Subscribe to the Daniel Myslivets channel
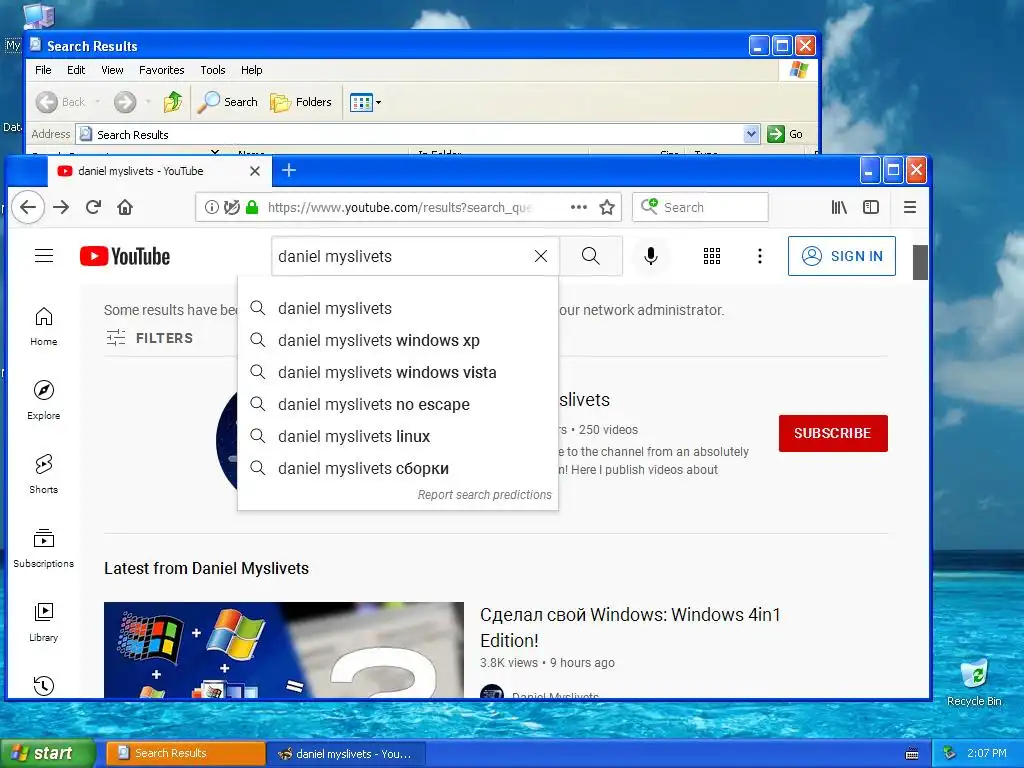 833,433
